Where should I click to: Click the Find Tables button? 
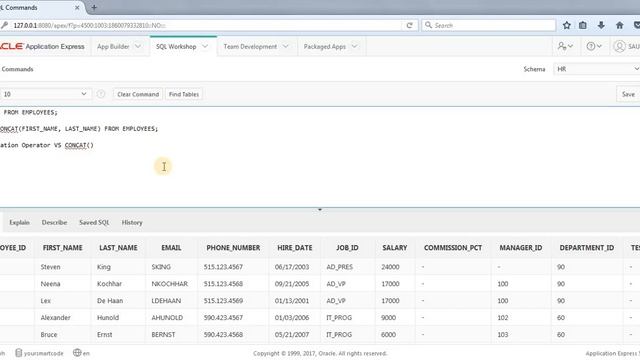tap(184, 94)
